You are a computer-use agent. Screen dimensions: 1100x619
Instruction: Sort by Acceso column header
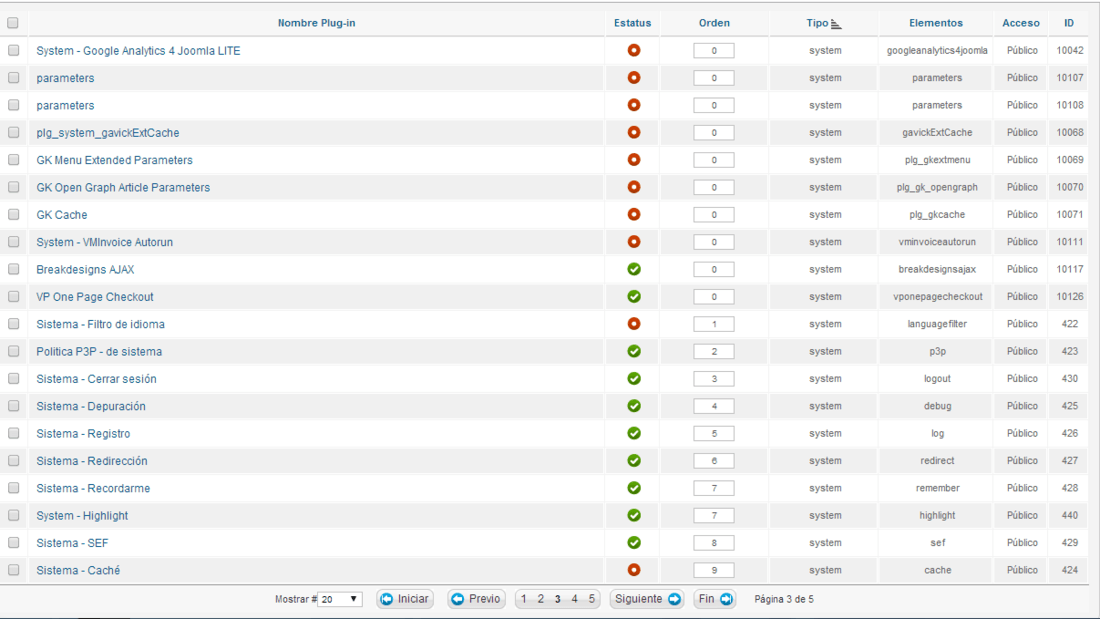1021,23
